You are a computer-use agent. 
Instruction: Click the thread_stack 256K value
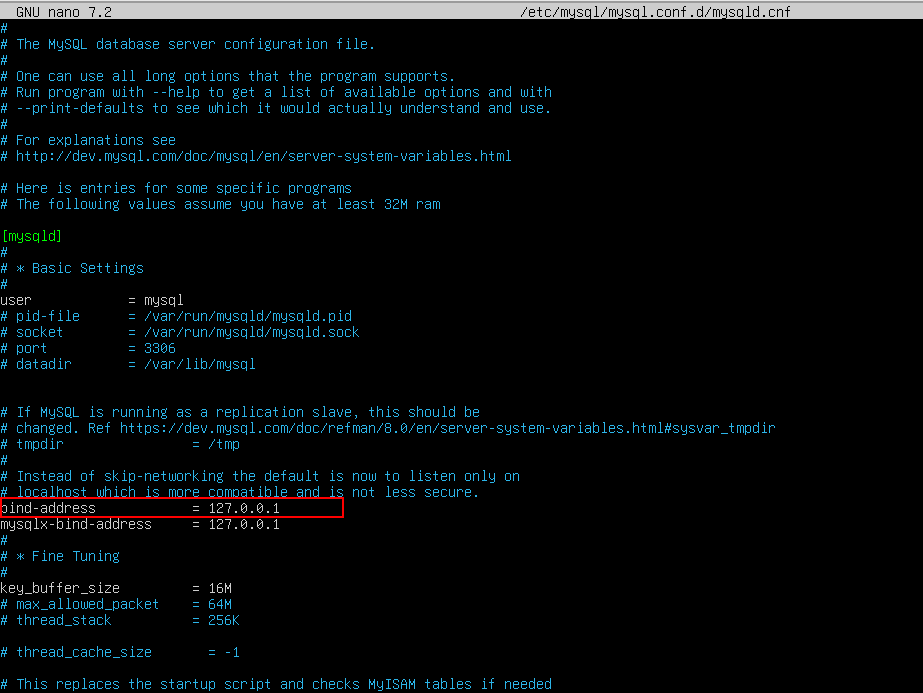pyautogui.click(x=224, y=620)
